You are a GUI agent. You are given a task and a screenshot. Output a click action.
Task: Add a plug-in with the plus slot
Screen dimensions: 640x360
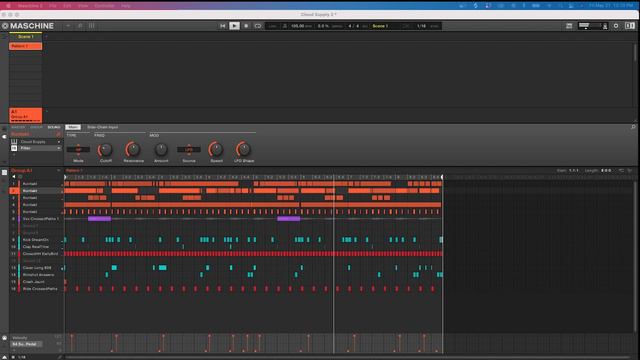pos(14,155)
